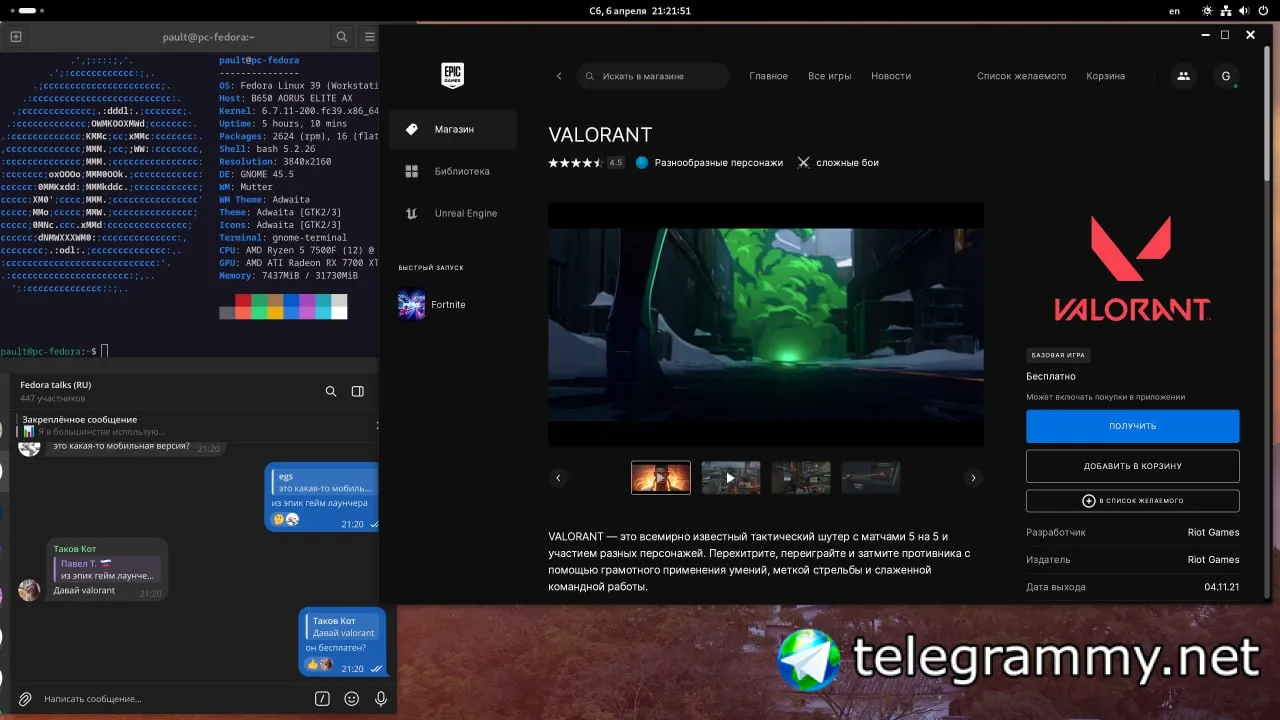This screenshot has width=1280, height=720.
Task: Click the 'Давай valorant' message text
Action: click(84, 591)
